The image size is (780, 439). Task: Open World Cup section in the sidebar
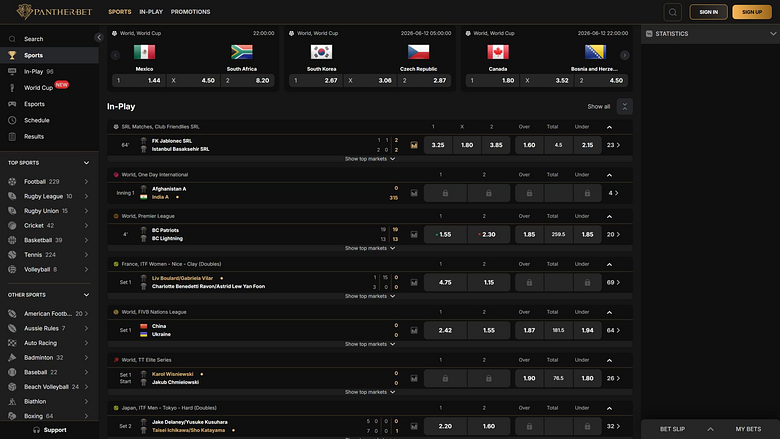pyautogui.click(x=49, y=88)
